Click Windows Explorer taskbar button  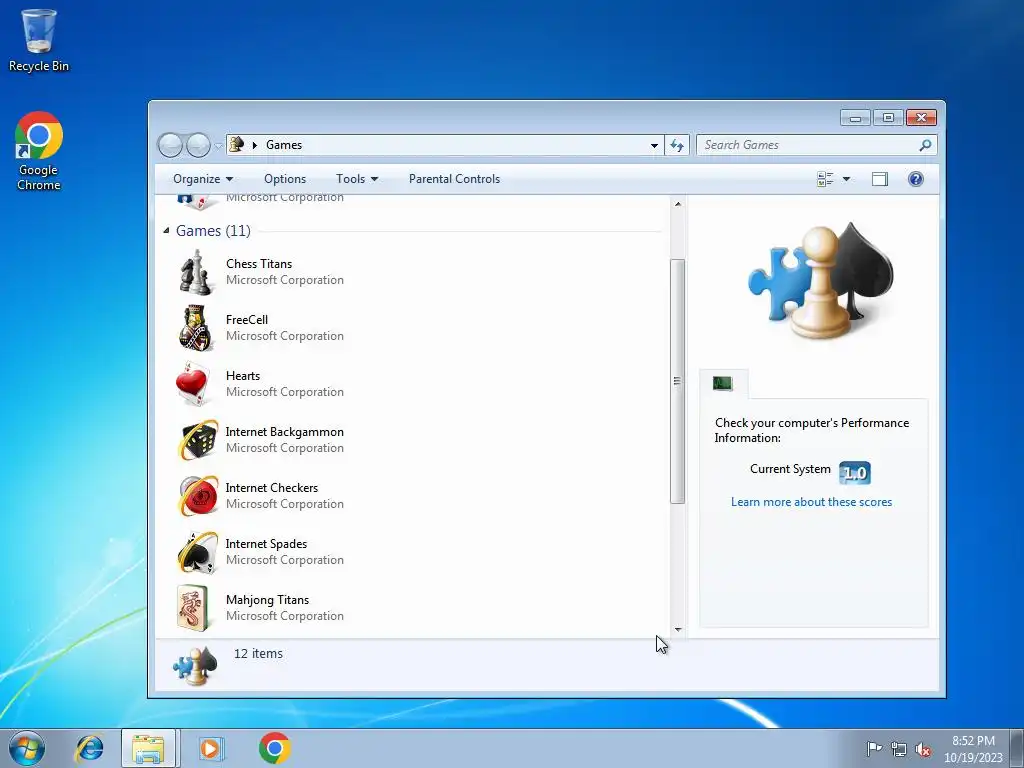(x=148, y=748)
